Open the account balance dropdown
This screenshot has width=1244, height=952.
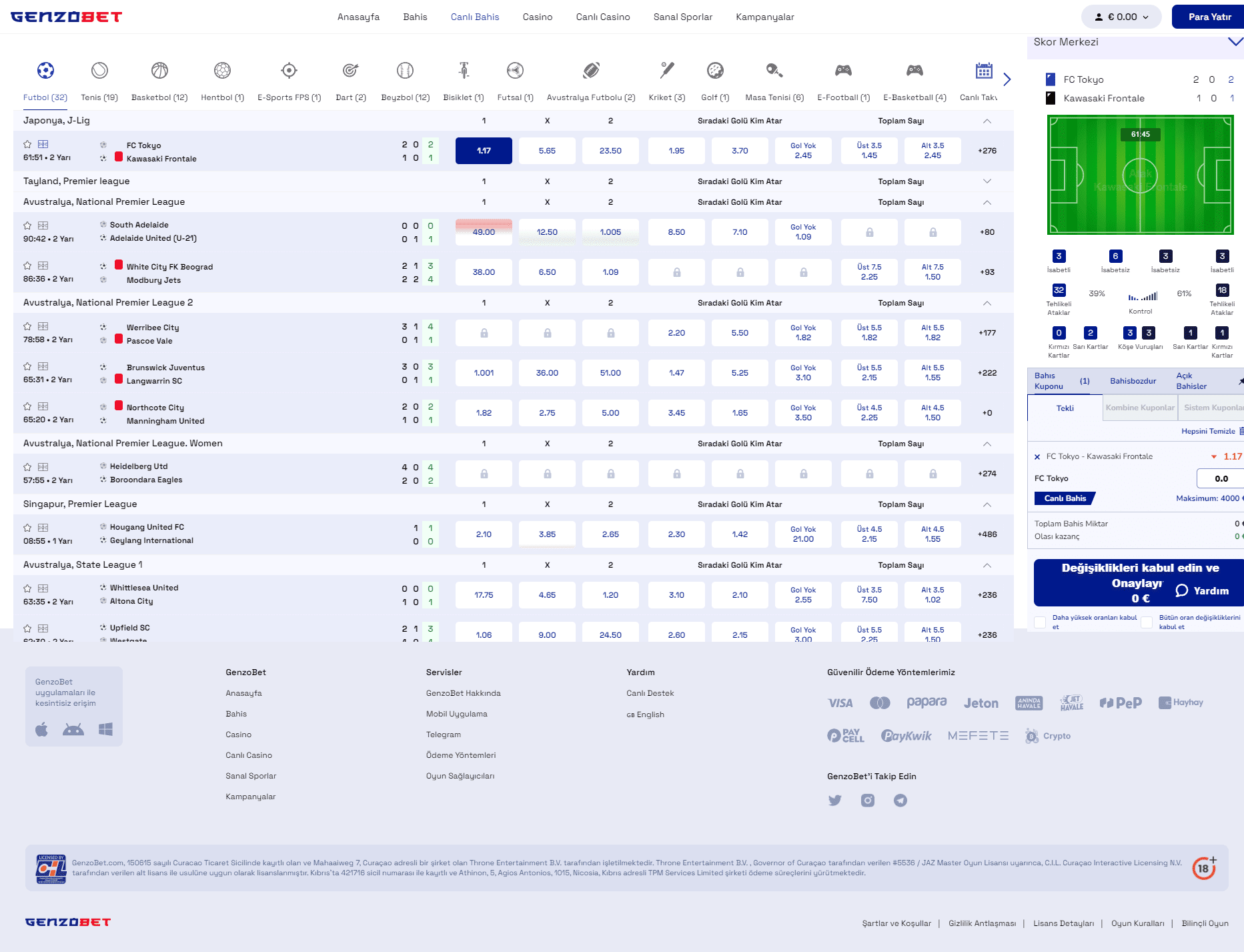(x=1121, y=17)
